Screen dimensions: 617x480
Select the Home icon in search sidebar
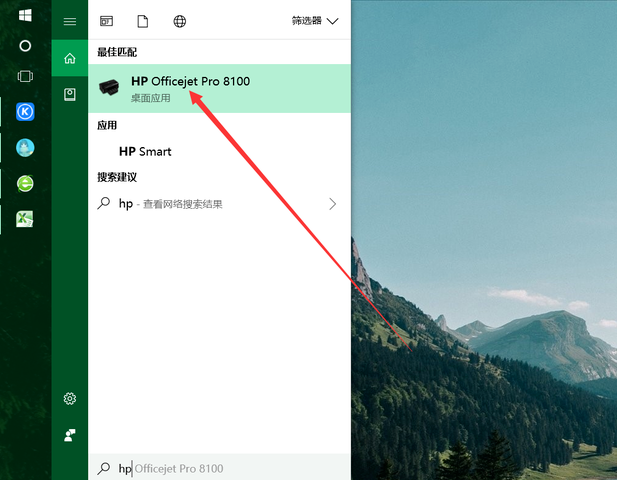(70, 58)
